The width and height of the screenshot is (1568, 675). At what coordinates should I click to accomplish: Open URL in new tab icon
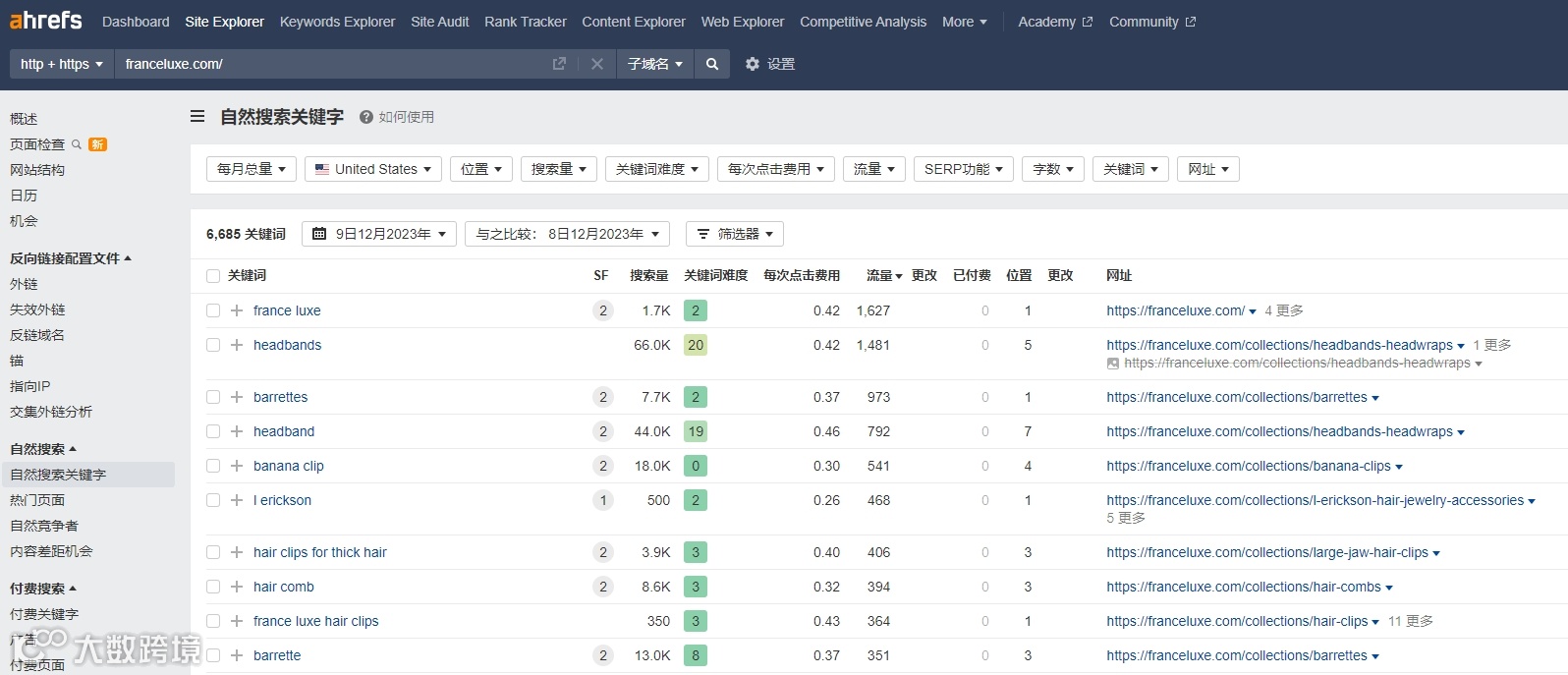[x=559, y=64]
